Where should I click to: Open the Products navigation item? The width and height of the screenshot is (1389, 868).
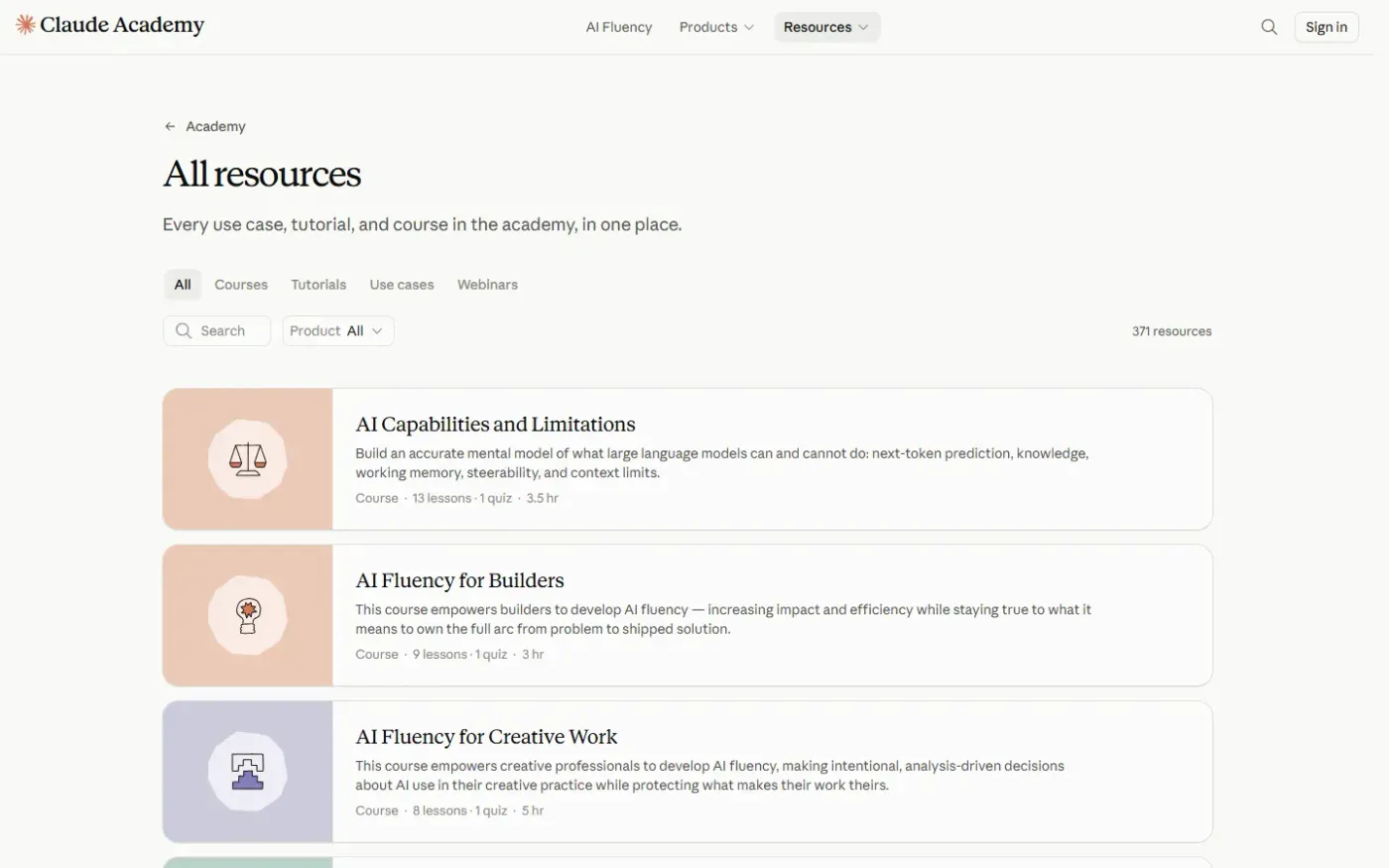pyautogui.click(x=716, y=27)
